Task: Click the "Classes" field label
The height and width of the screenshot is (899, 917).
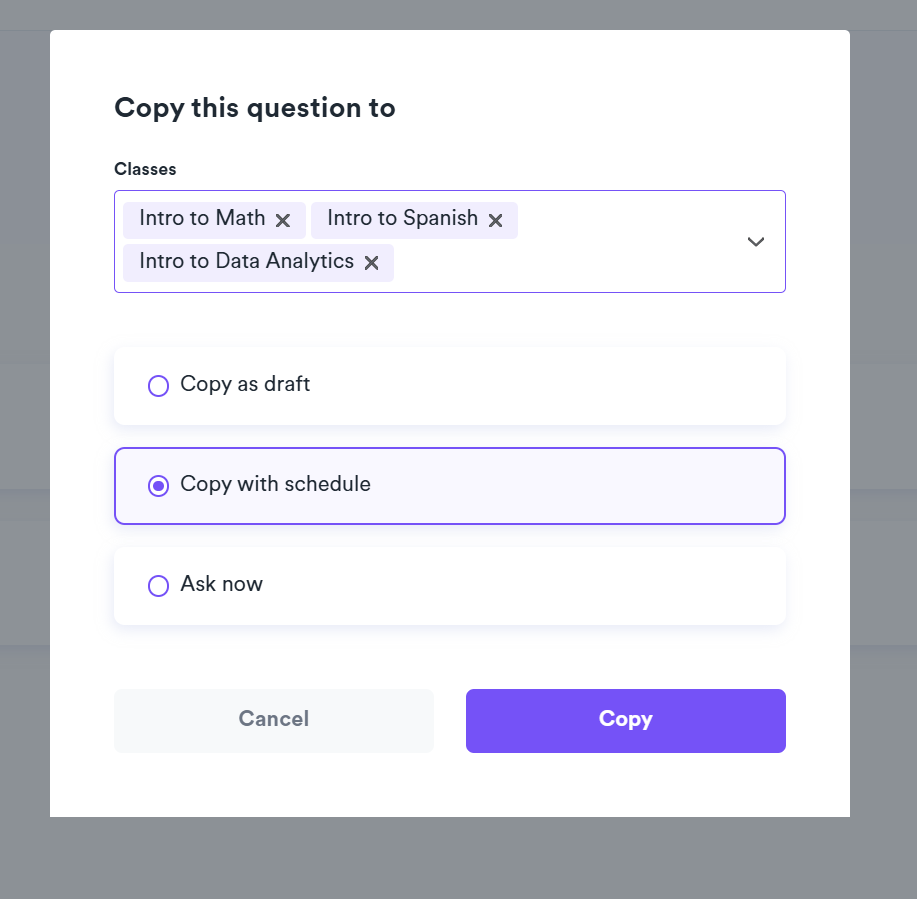Action: click(x=145, y=169)
